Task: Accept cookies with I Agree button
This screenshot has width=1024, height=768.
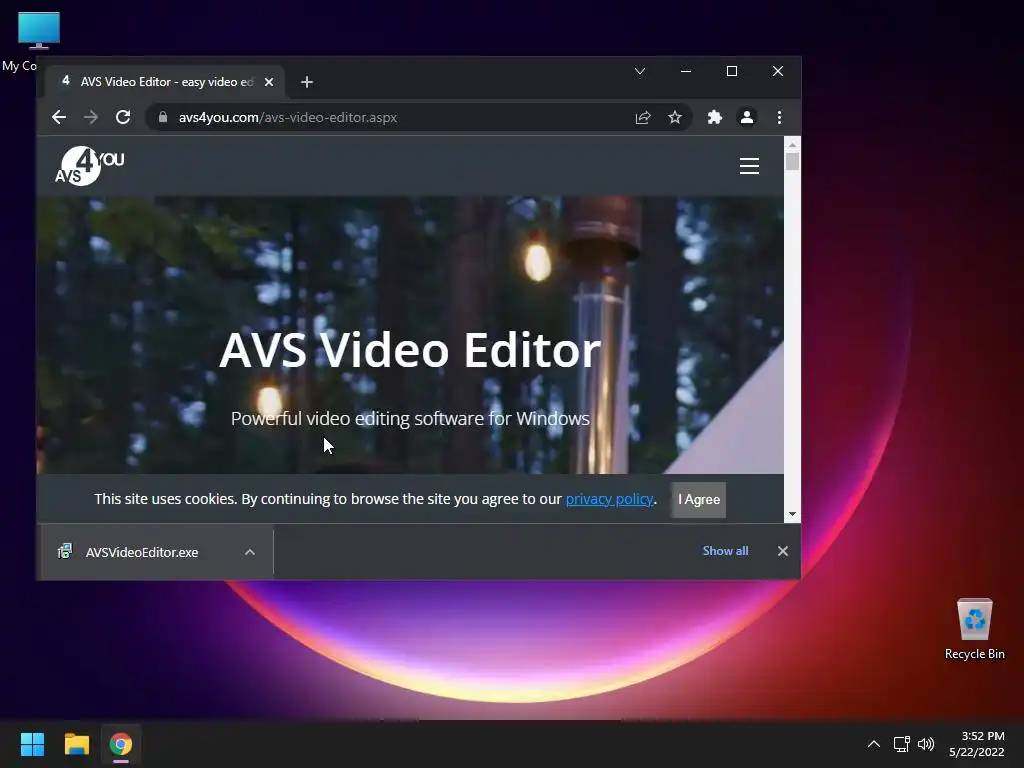Action: [x=698, y=500]
